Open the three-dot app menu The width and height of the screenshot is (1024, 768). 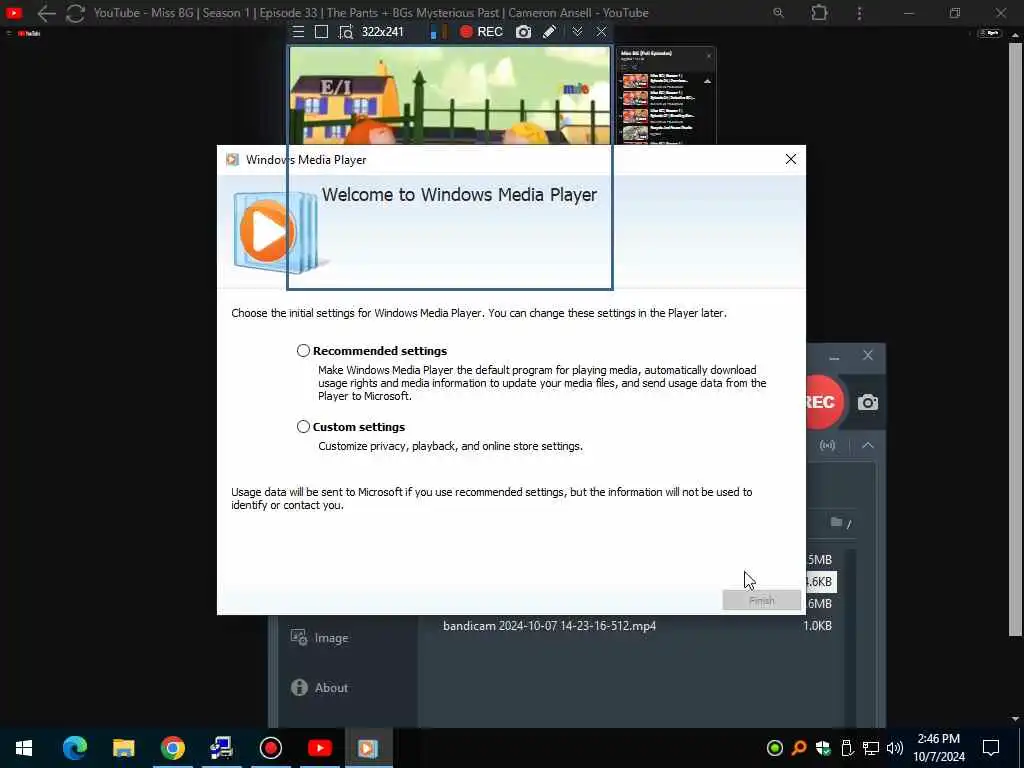pyautogui.click(x=859, y=12)
